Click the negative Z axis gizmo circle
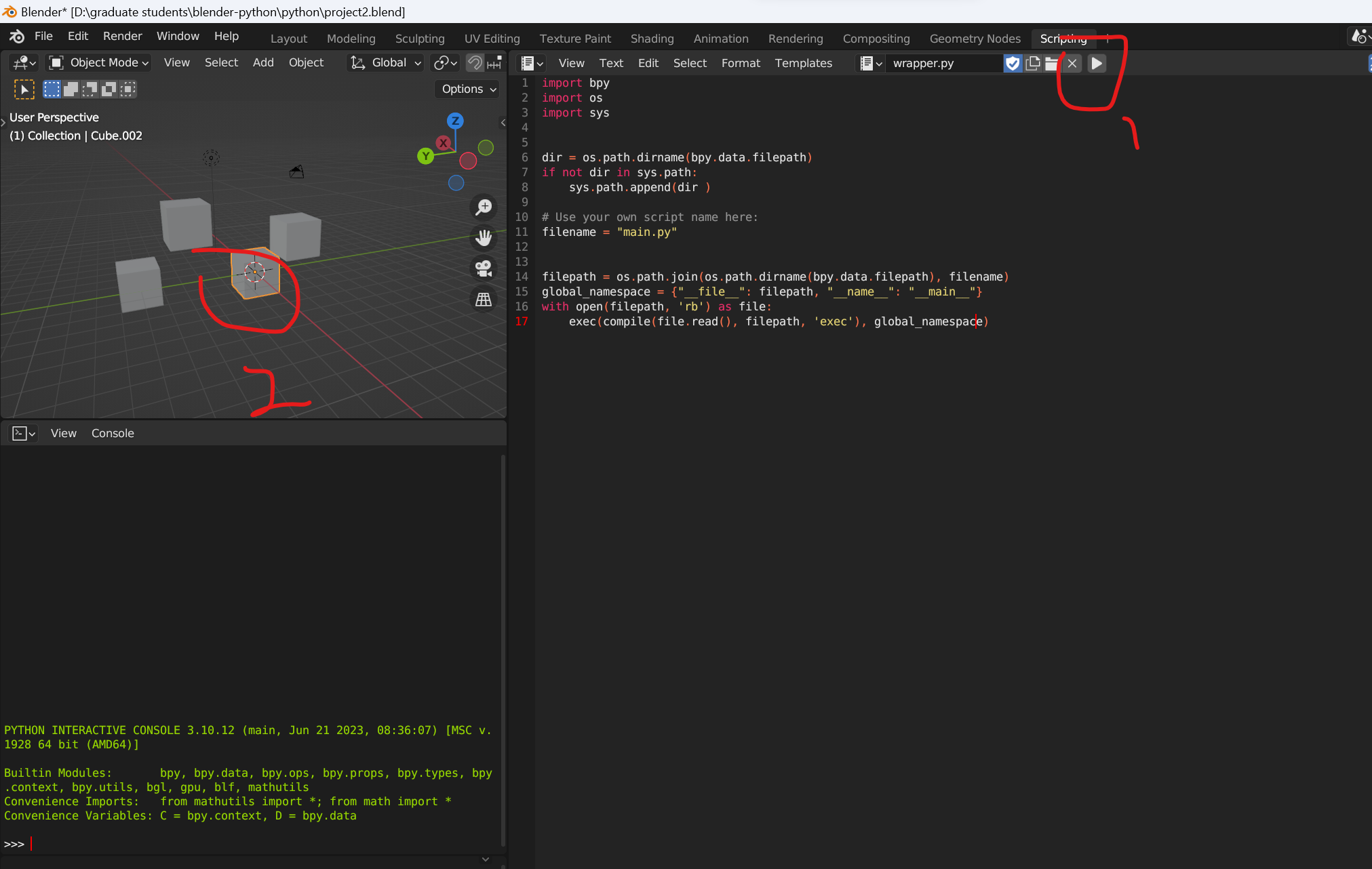The image size is (1372, 869). 456,182
